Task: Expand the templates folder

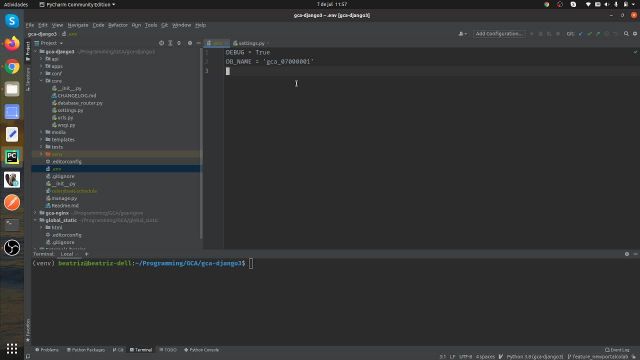Action: [42, 140]
